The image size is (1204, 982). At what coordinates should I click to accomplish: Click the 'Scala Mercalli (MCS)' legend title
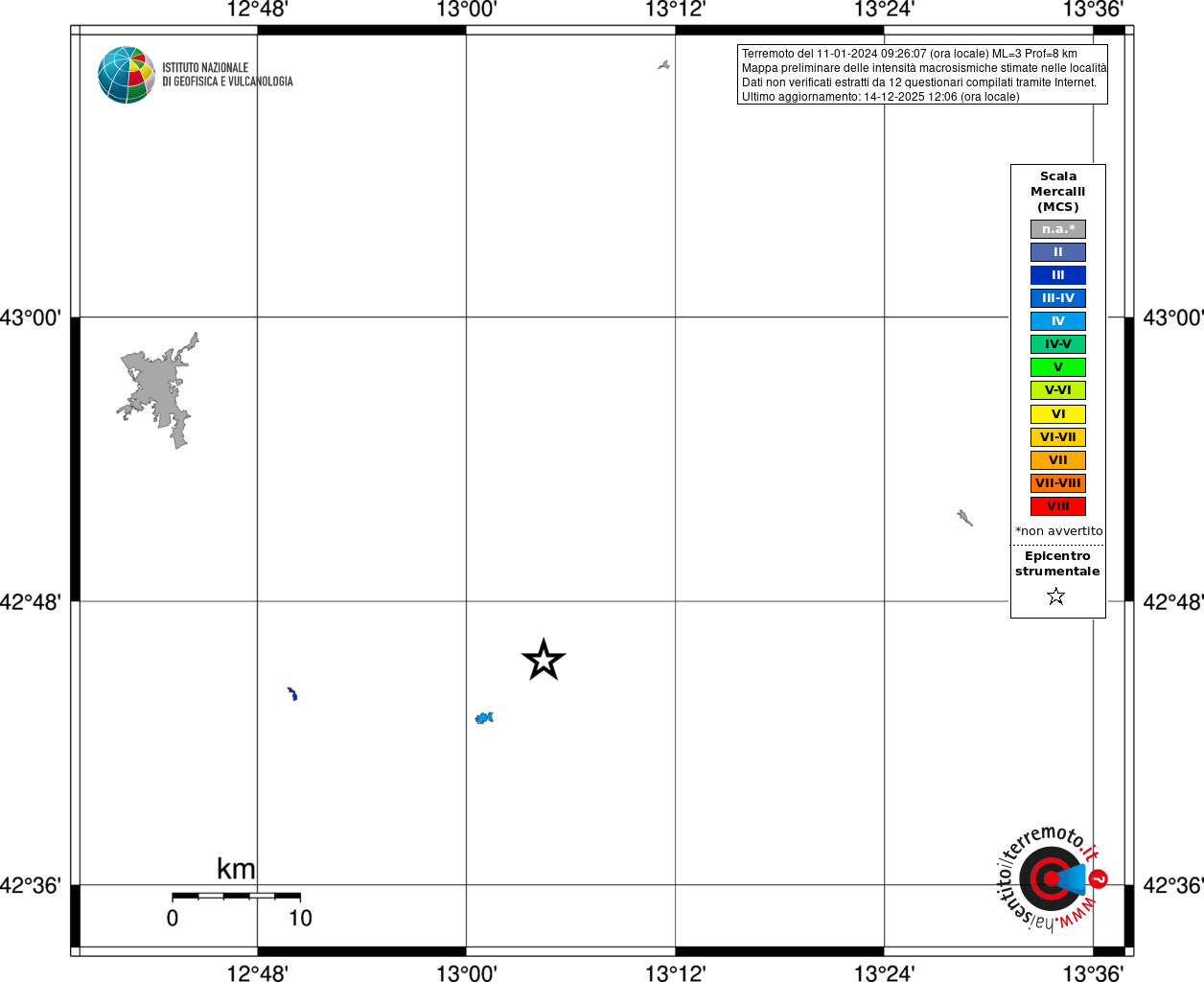pyautogui.click(x=1058, y=192)
